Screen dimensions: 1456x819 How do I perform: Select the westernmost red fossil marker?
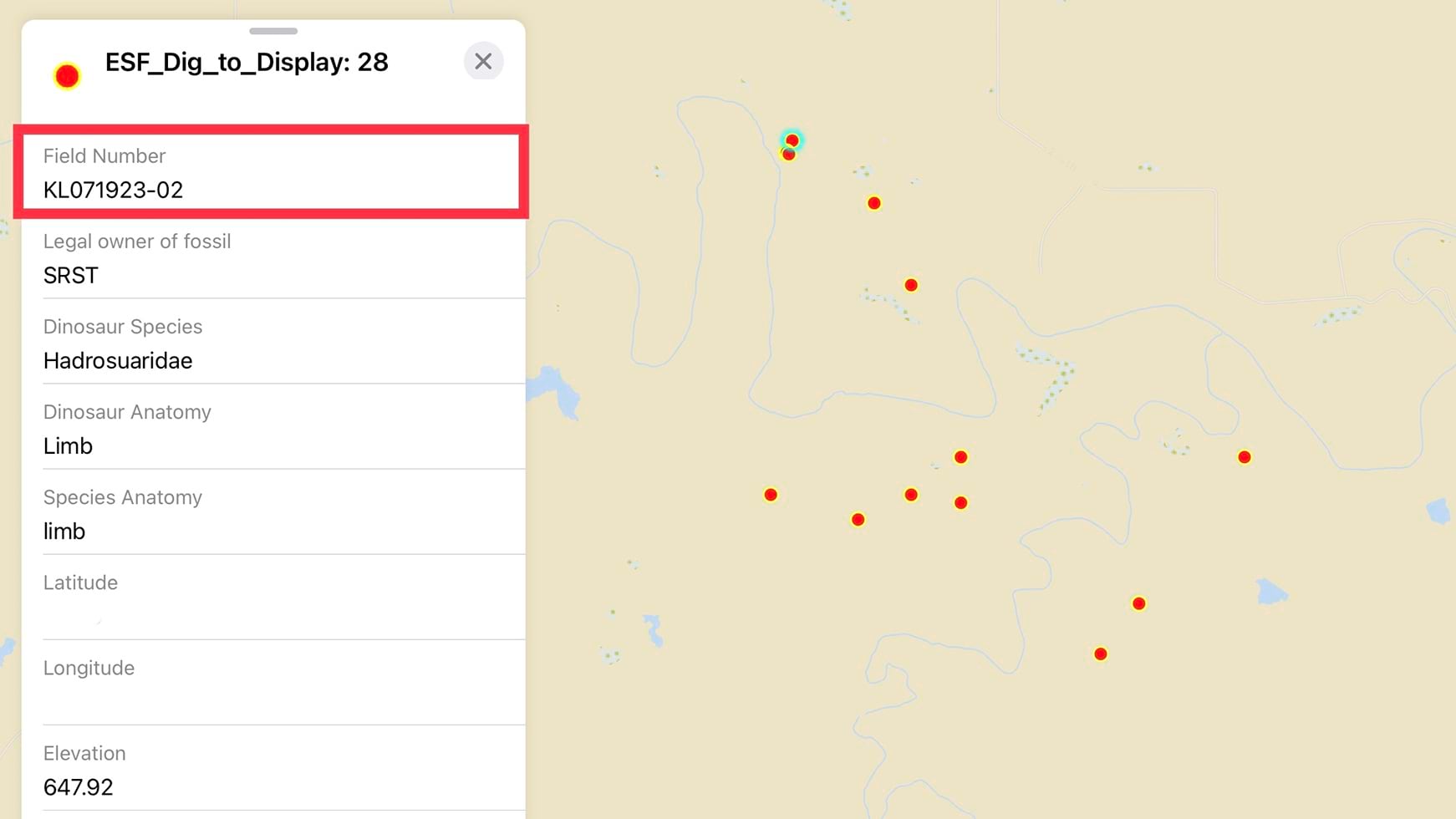click(771, 496)
